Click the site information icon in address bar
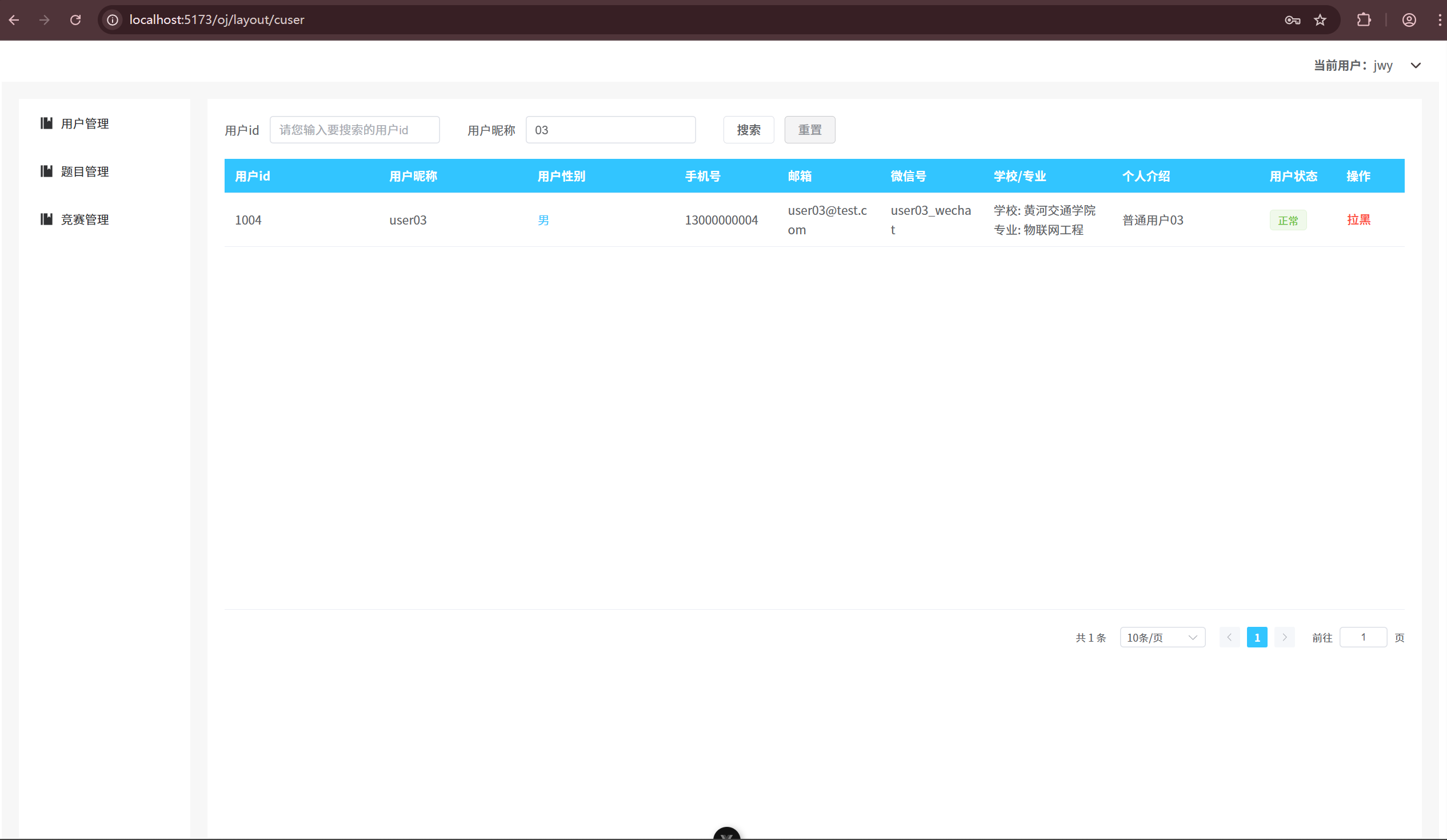This screenshot has height=840, width=1447. (x=113, y=20)
